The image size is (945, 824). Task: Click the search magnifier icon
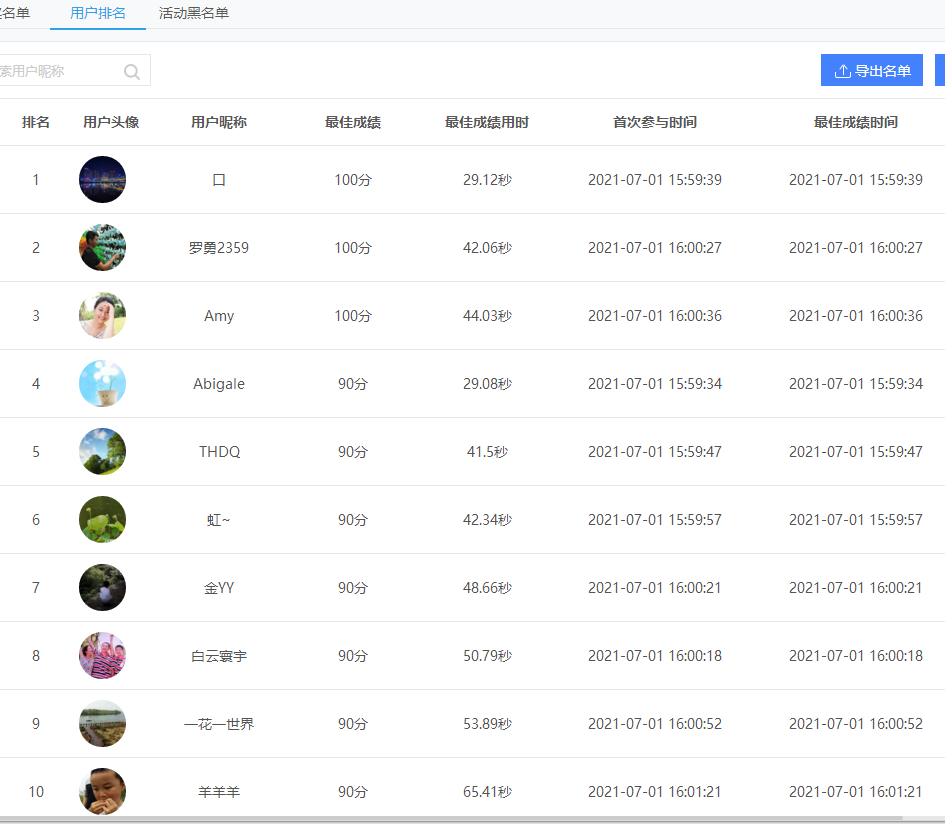pyautogui.click(x=132, y=71)
